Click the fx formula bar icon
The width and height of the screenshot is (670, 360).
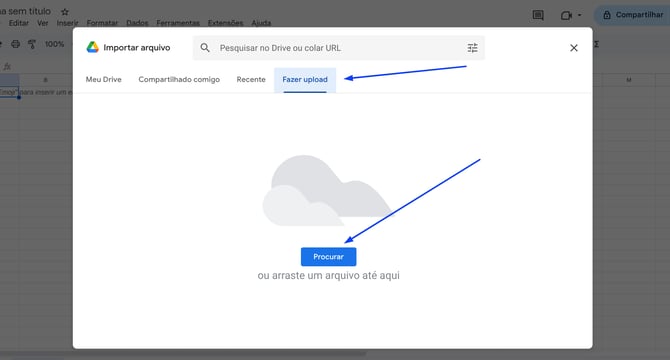click(7, 66)
